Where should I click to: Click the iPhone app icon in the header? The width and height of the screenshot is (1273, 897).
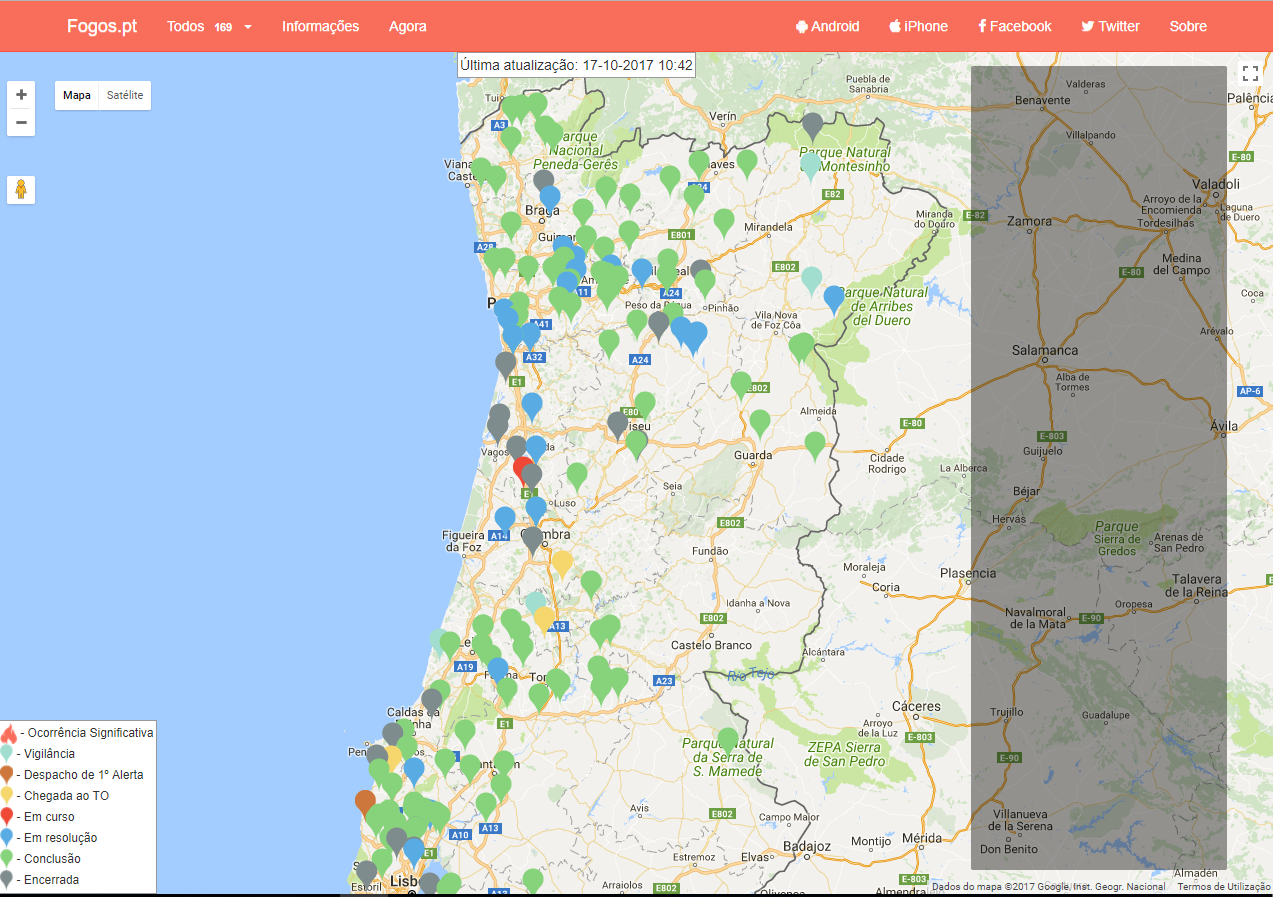coord(895,27)
